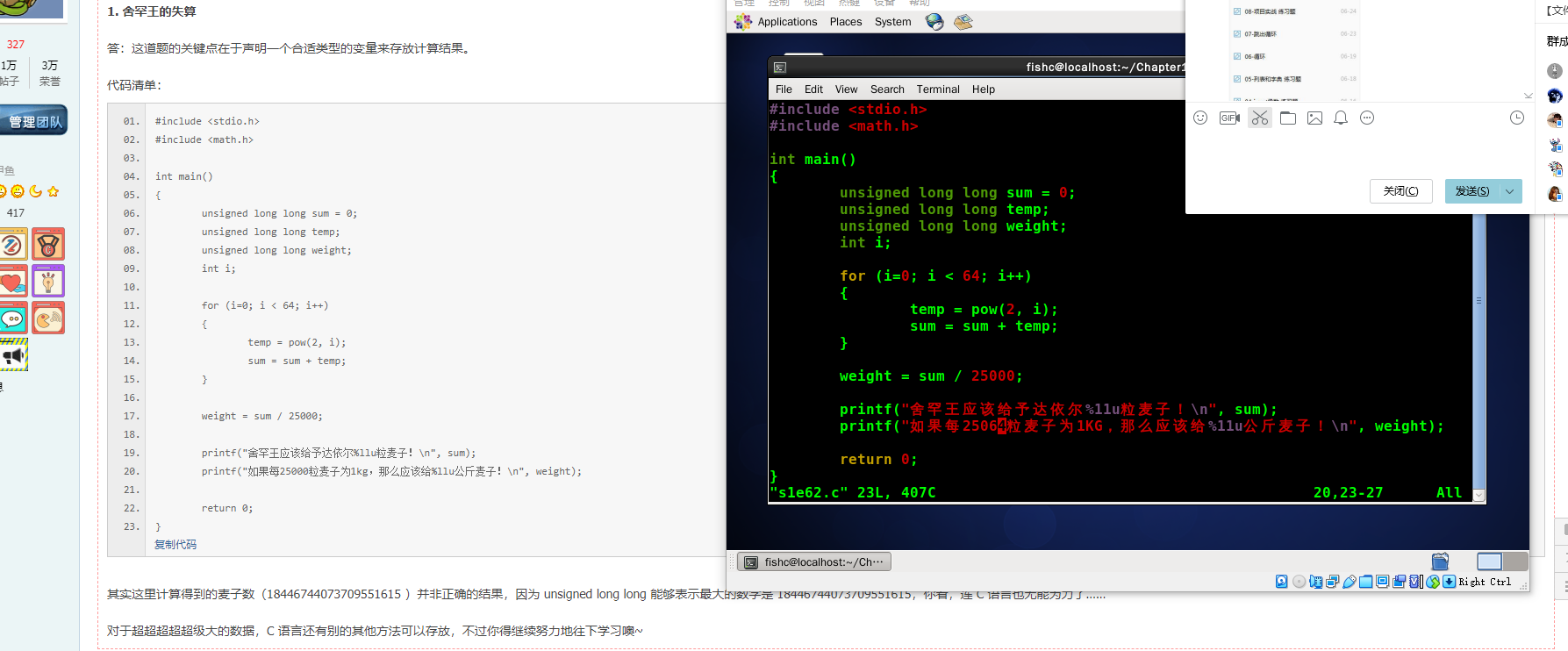Open the View menu in the terminal
This screenshot has width=1568, height=651.
[x=846, y=89]
